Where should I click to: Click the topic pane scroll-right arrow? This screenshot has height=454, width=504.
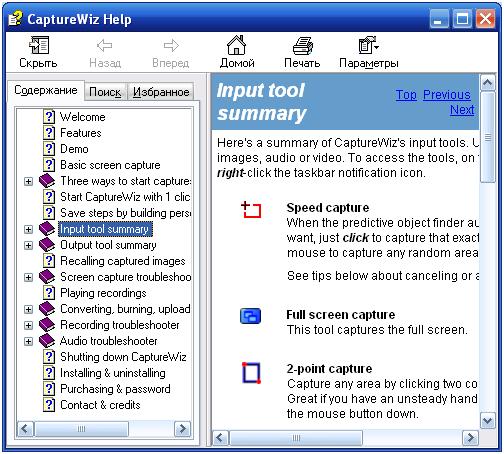pos(470,437)
